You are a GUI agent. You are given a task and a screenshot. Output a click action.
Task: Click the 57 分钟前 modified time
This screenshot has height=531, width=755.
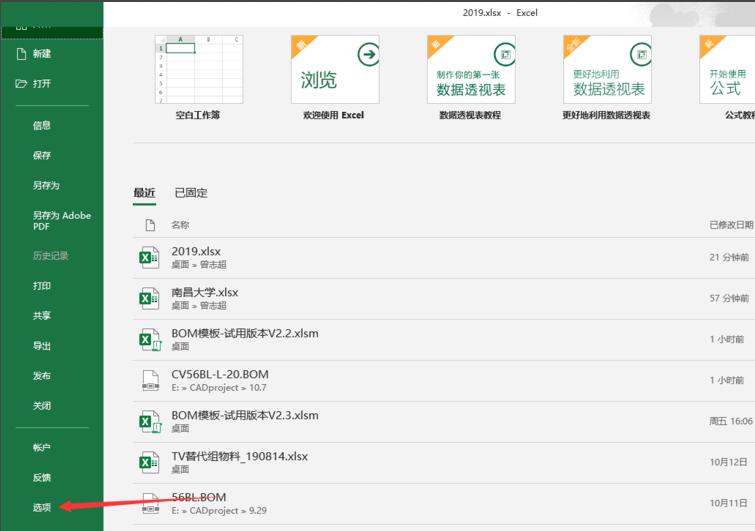729,298
